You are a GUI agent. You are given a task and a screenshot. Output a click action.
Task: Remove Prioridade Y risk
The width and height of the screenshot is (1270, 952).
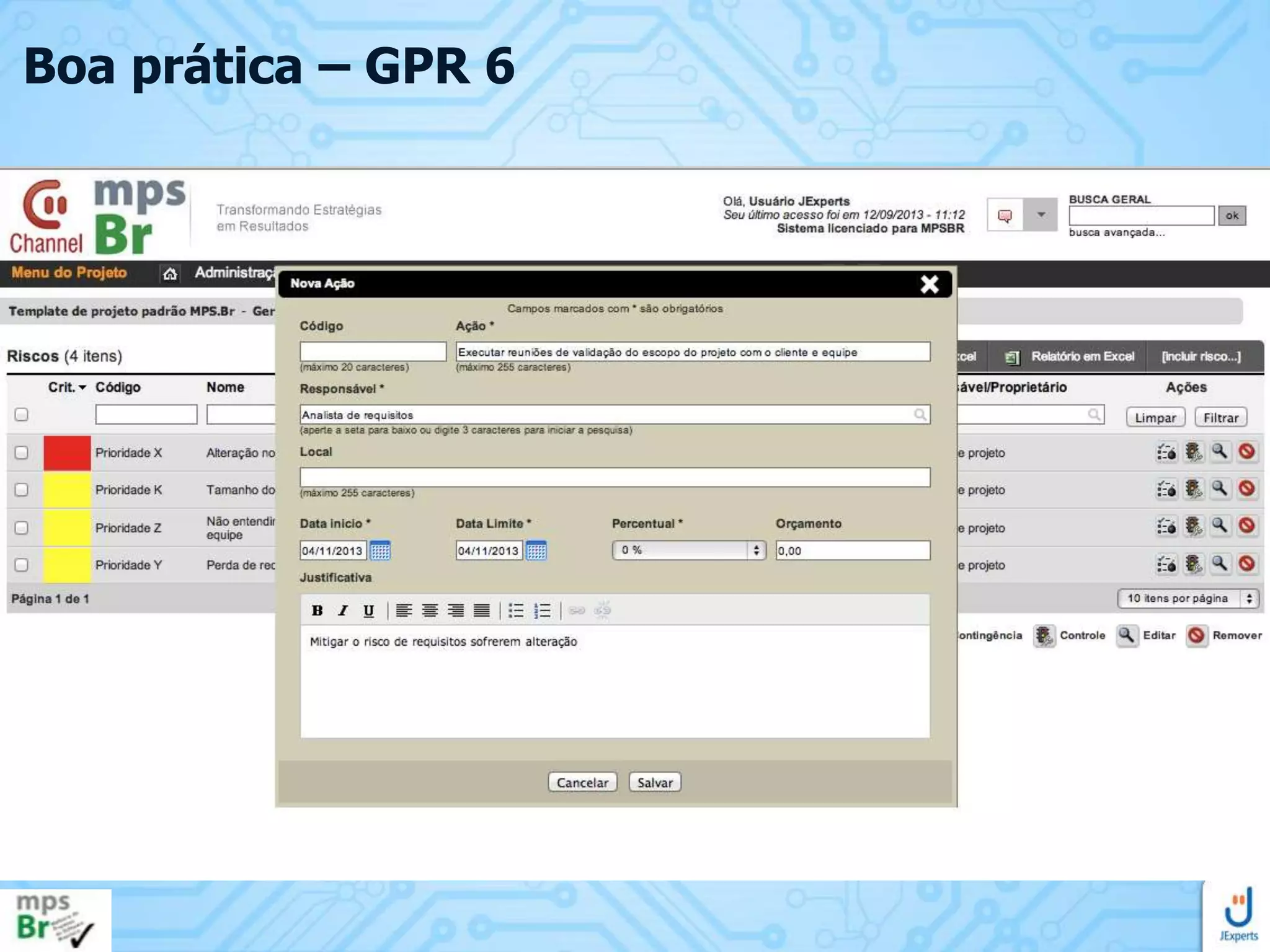coord(1246,563)
